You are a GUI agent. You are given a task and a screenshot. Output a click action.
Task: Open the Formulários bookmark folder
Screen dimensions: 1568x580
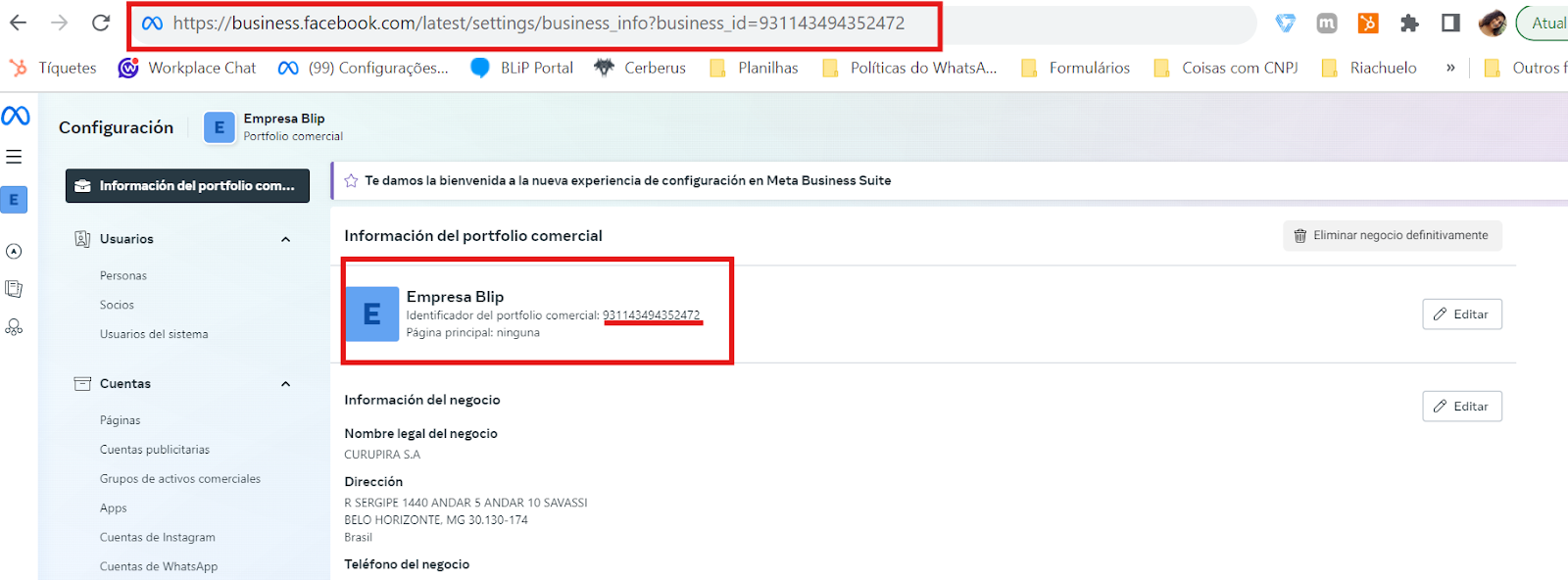click(x=1074, y=68)
